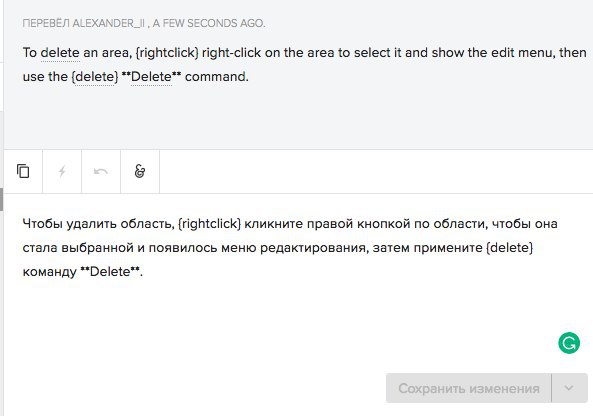
Task: Click underlined glossary term delete in first source line
Action: pyautogui.click(x=60, y=53)
